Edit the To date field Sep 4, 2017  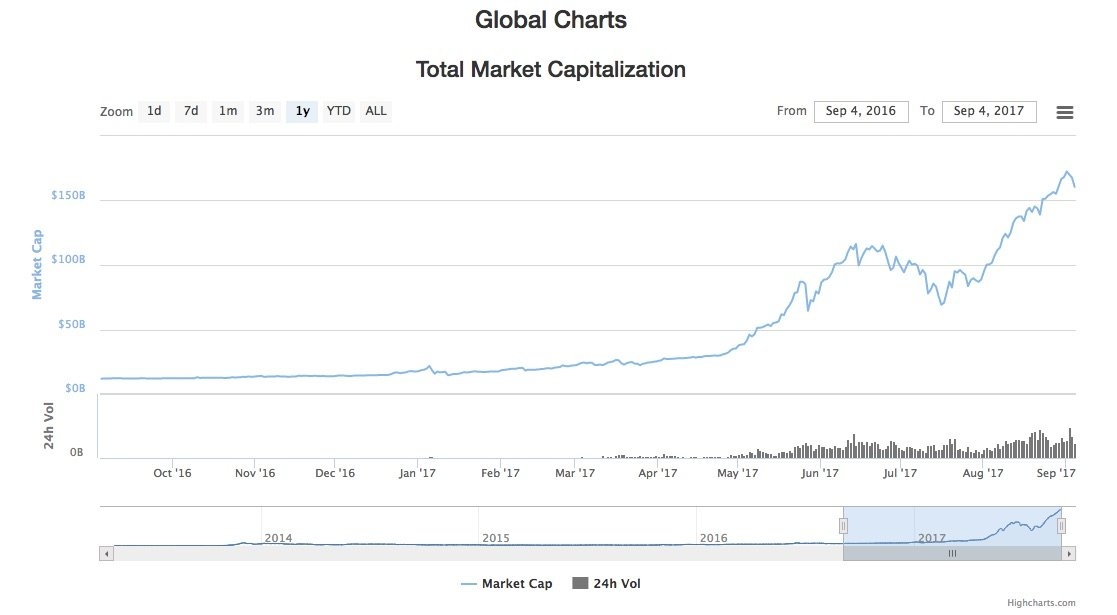coord(989,111)
